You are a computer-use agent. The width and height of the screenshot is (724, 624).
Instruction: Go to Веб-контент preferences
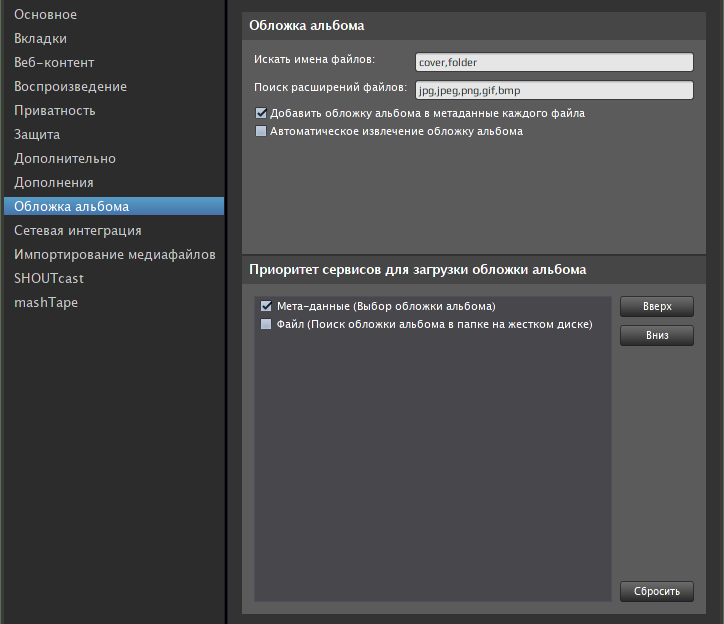54,62
